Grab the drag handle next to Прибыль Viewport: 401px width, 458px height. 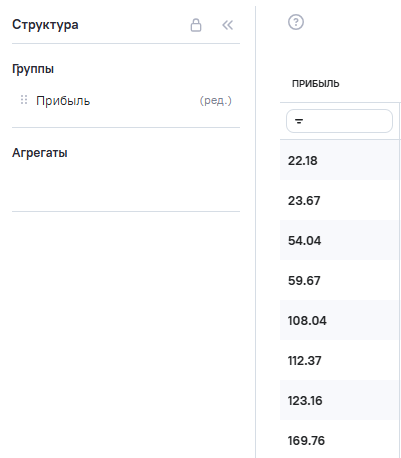[x=24, y=100]
